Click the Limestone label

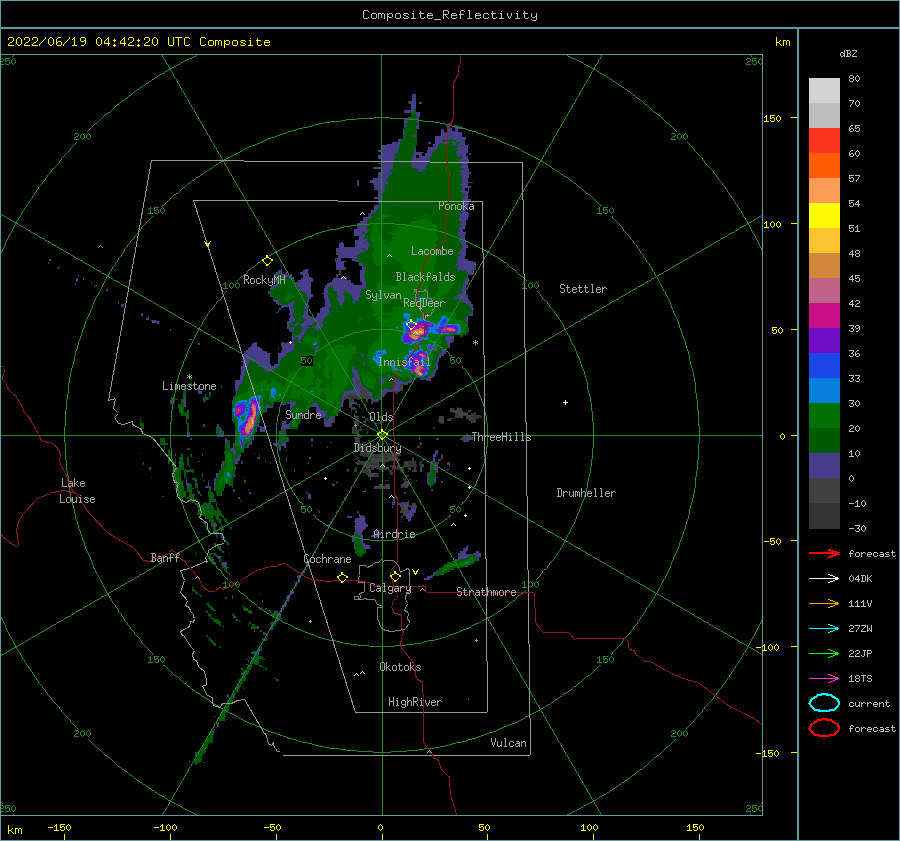(x=189, y=386)
